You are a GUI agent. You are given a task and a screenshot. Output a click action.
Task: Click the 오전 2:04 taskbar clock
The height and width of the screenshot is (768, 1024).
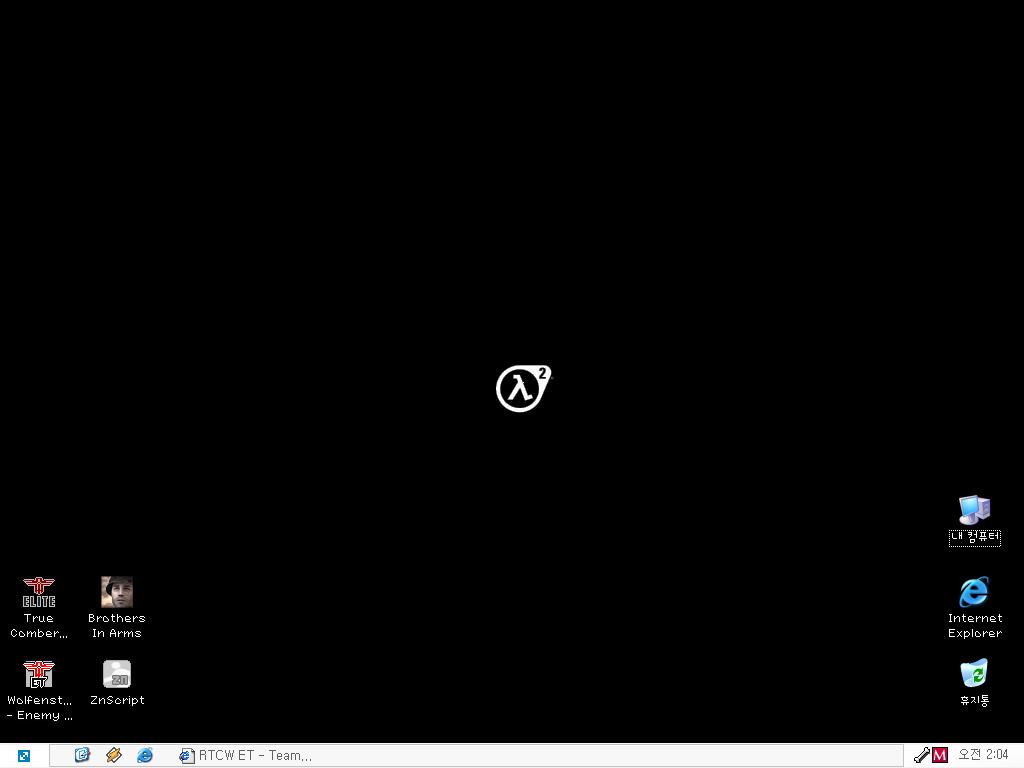(x=983, y=755)
